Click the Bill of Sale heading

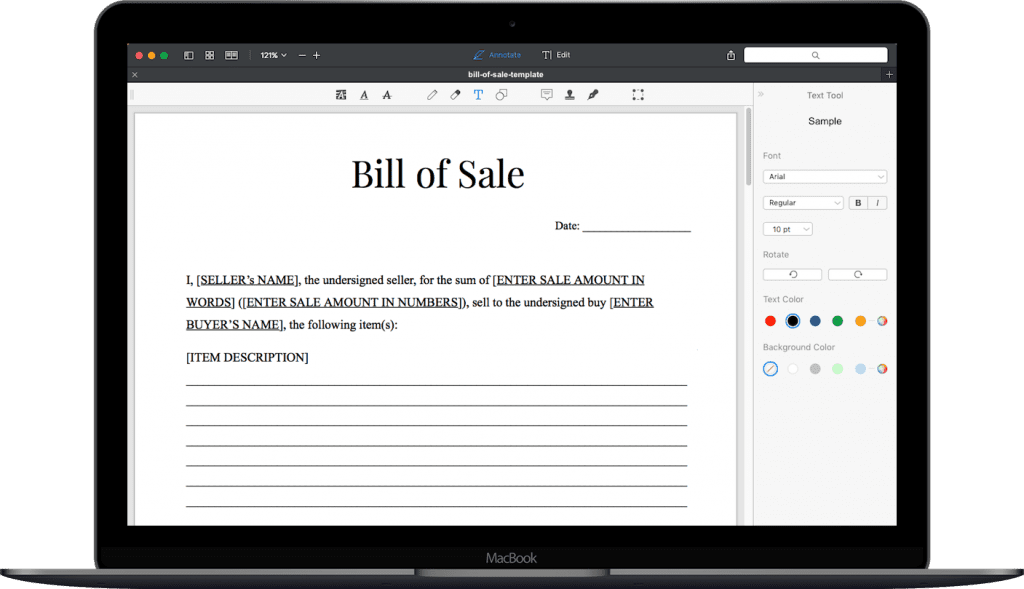click(x=438, y=174)
